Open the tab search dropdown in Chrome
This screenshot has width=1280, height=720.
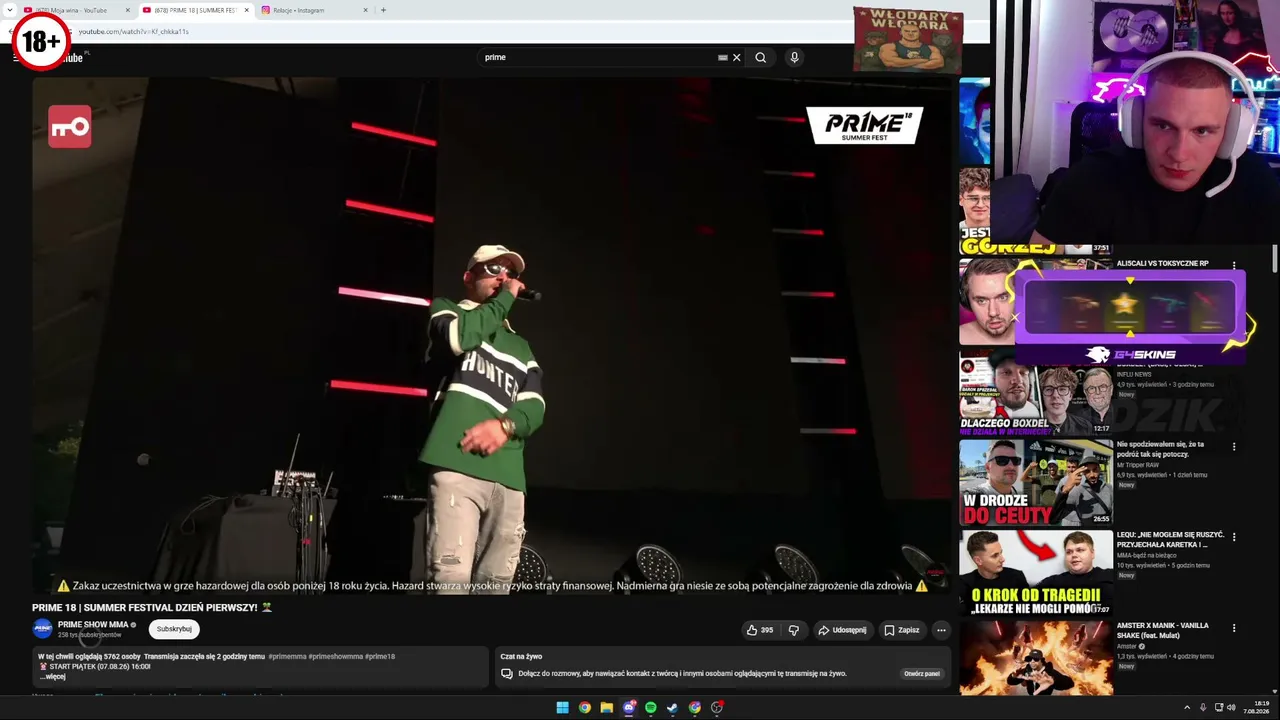tap(12, 10)
